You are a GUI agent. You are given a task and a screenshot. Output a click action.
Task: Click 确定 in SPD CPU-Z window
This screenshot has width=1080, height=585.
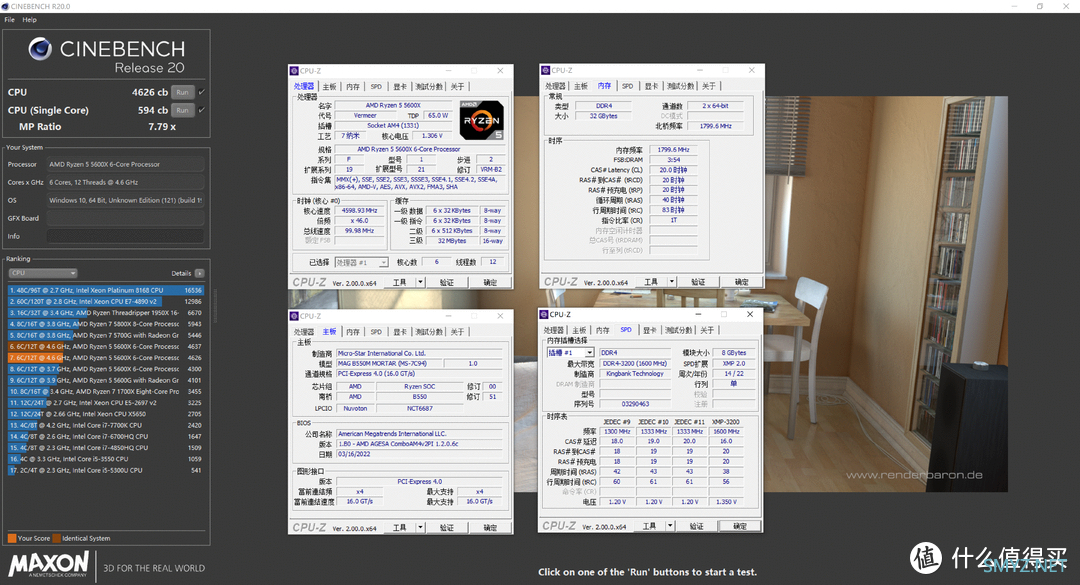pos(740,526)
